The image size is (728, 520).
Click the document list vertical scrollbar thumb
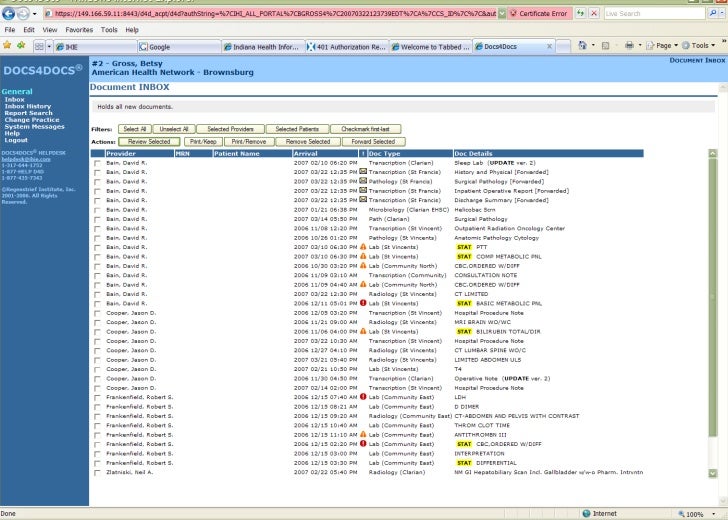[713, 297]
